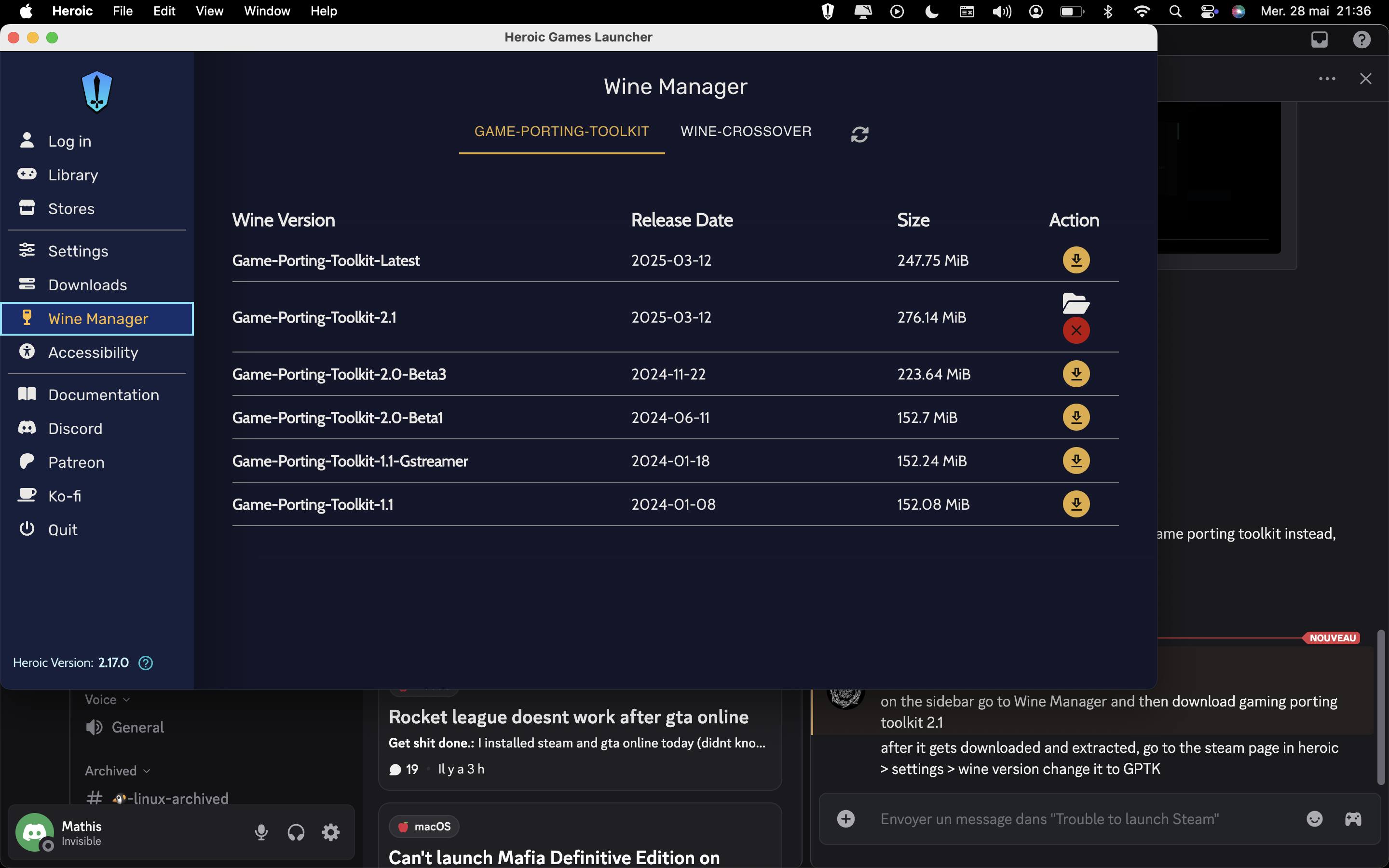Open emoji picker in Discord message box
The height and width of the screenshot is (868, 1389).
[1314, 819]
